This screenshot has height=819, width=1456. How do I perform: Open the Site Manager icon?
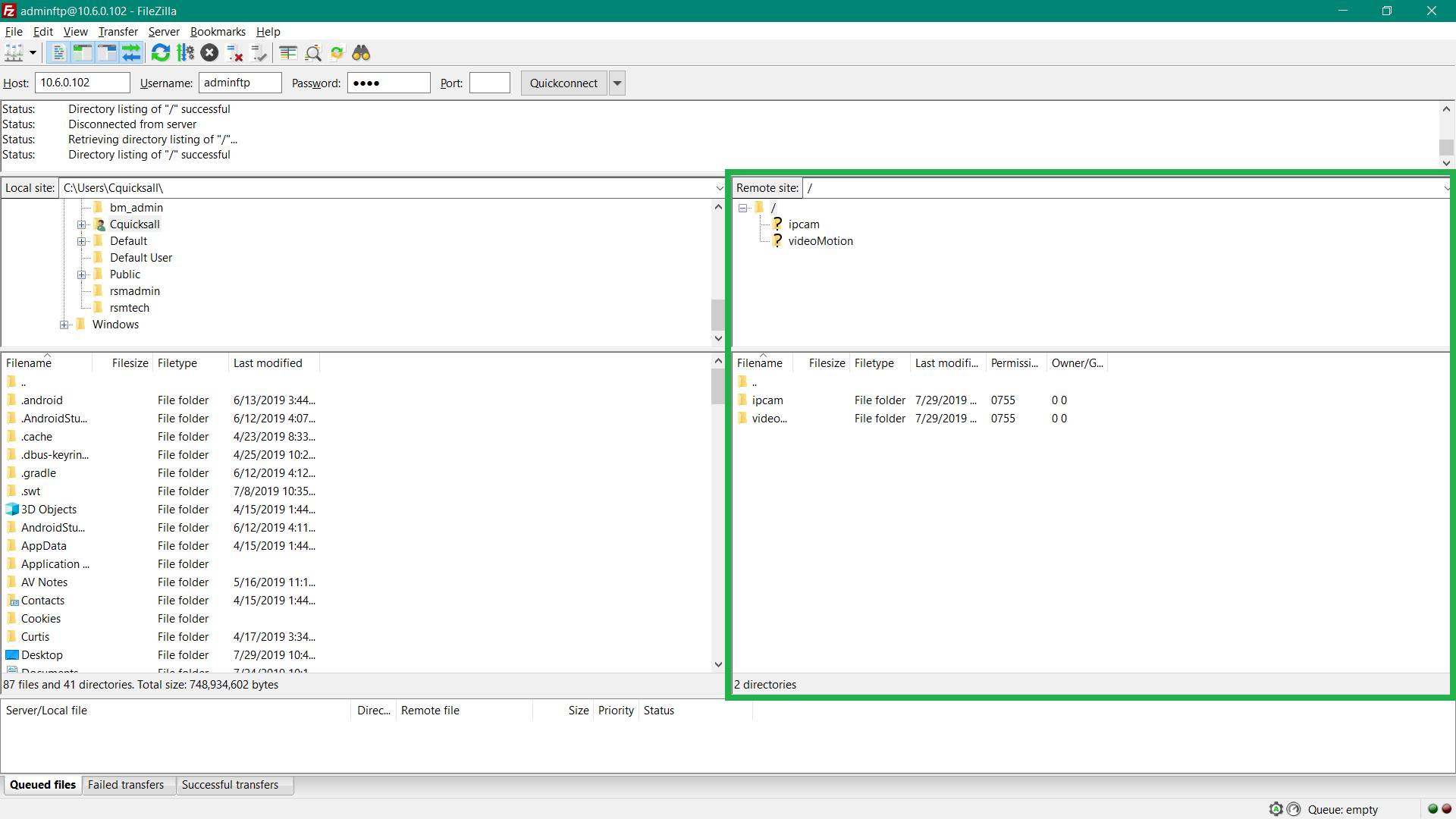click(x=14, y=53)
